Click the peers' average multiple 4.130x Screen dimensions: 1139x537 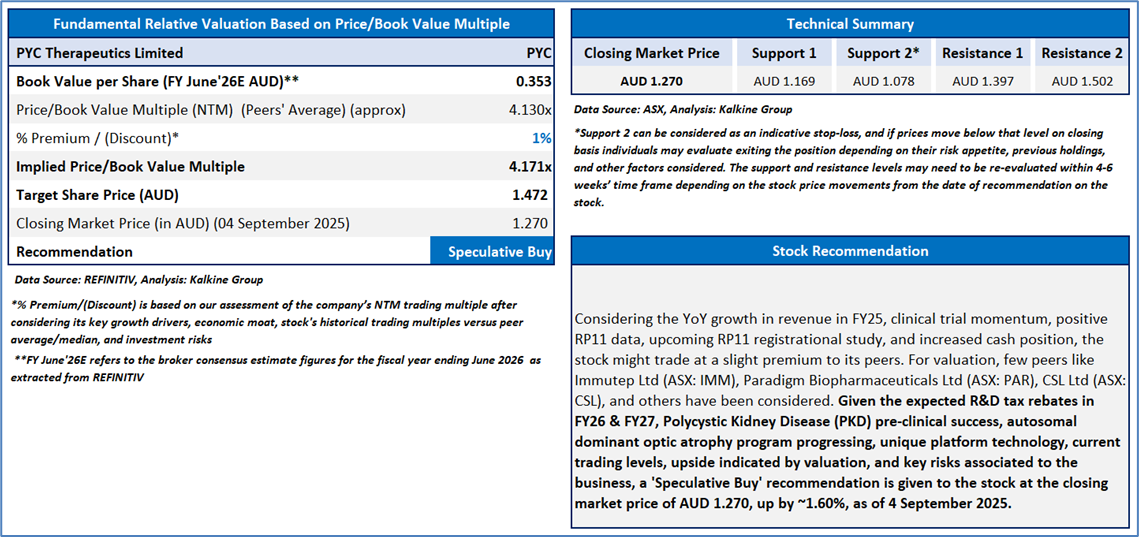(530, 110)
